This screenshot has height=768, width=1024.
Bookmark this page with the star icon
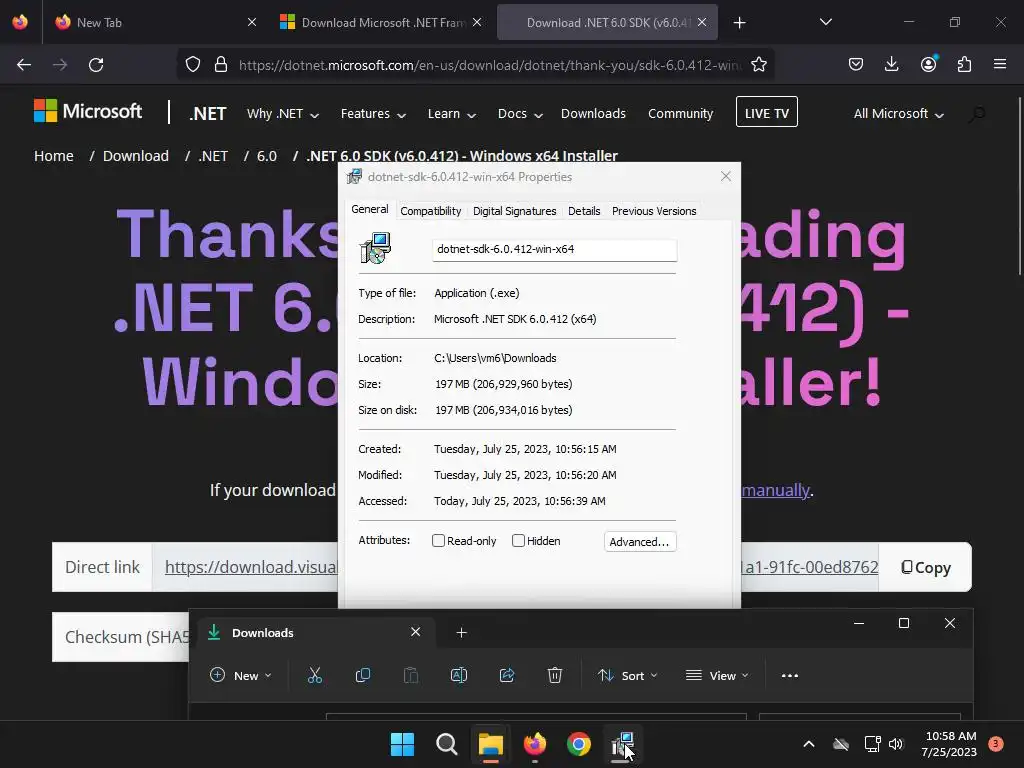(x=758, y=65)
